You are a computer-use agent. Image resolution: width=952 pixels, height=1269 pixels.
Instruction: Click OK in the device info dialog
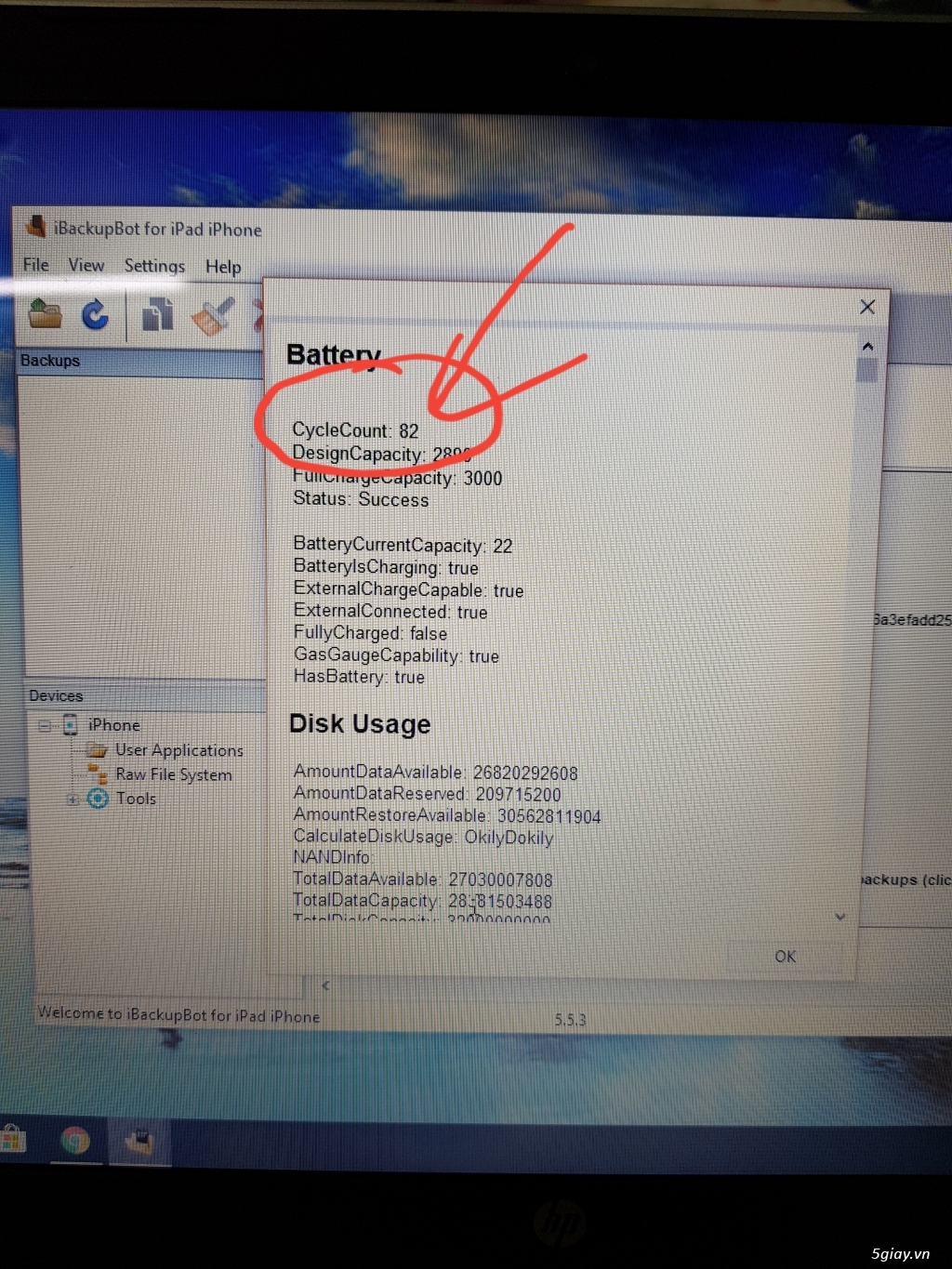pyautogui.click(x=786, y=956)
